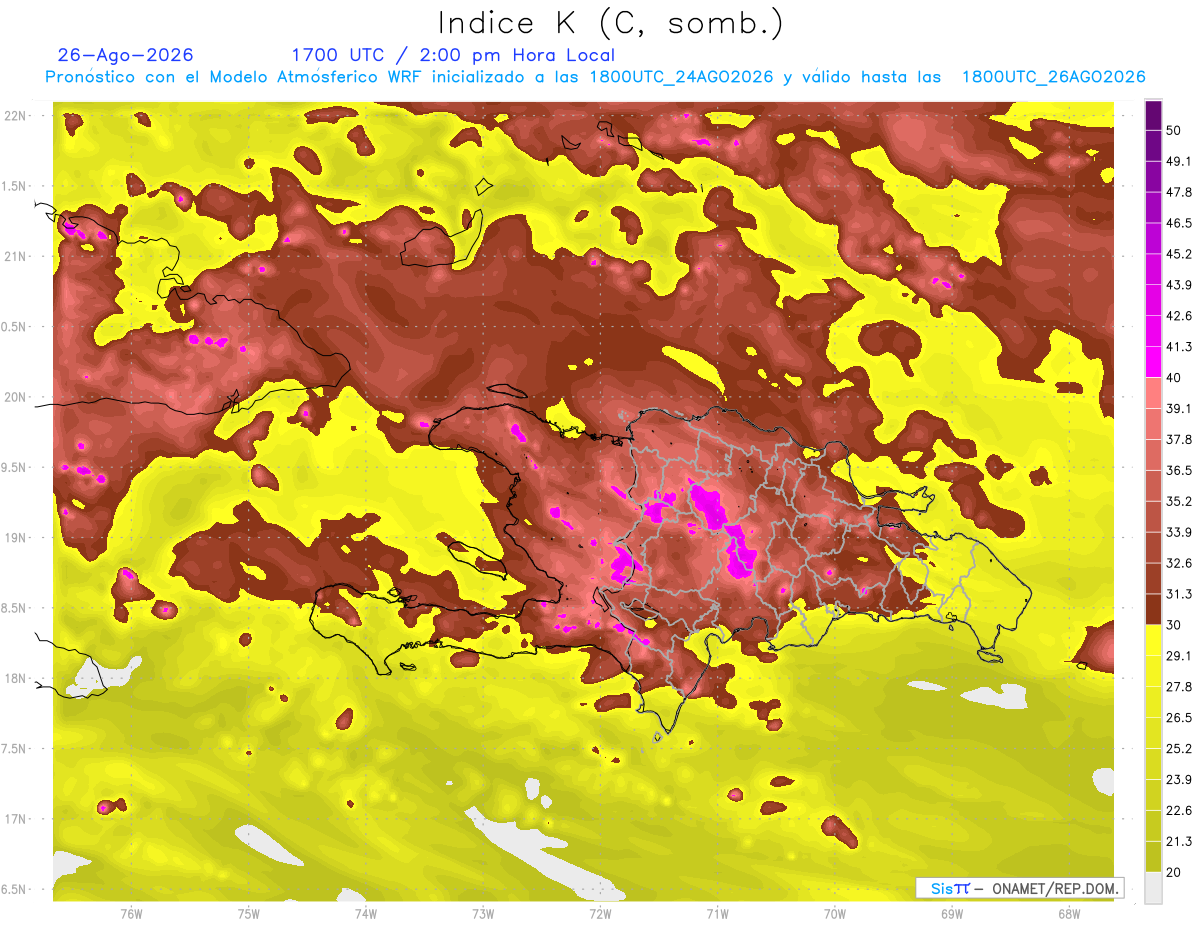The width and height of the screenshot is (1200, 927).
Task: Click the colorbar value '23.9'
Action: click(1179, 779)
